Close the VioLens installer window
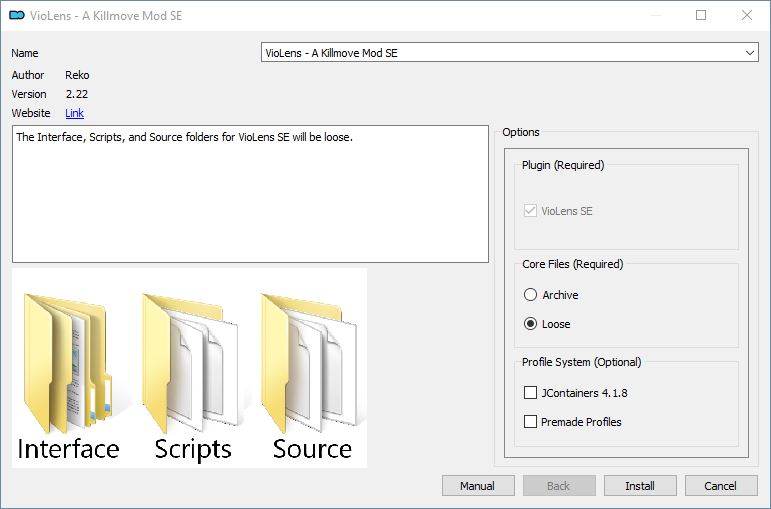This screenshot has width=771, height=509. coord(747,15)
